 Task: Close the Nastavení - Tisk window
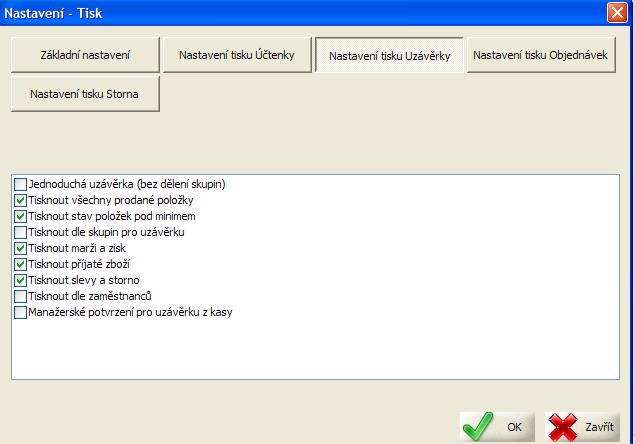click(x=617, y=13)
